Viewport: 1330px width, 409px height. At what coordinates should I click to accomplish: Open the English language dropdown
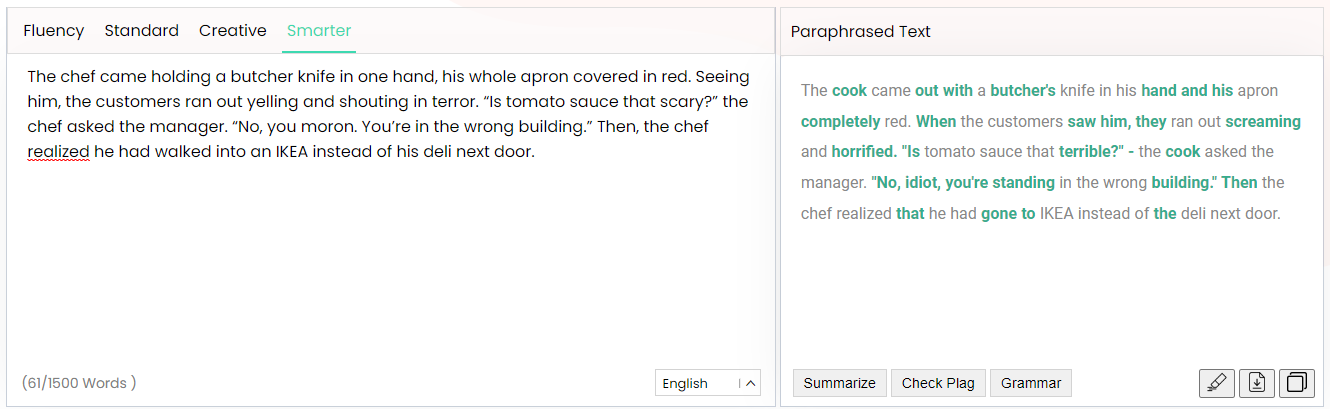coord(707,383)
